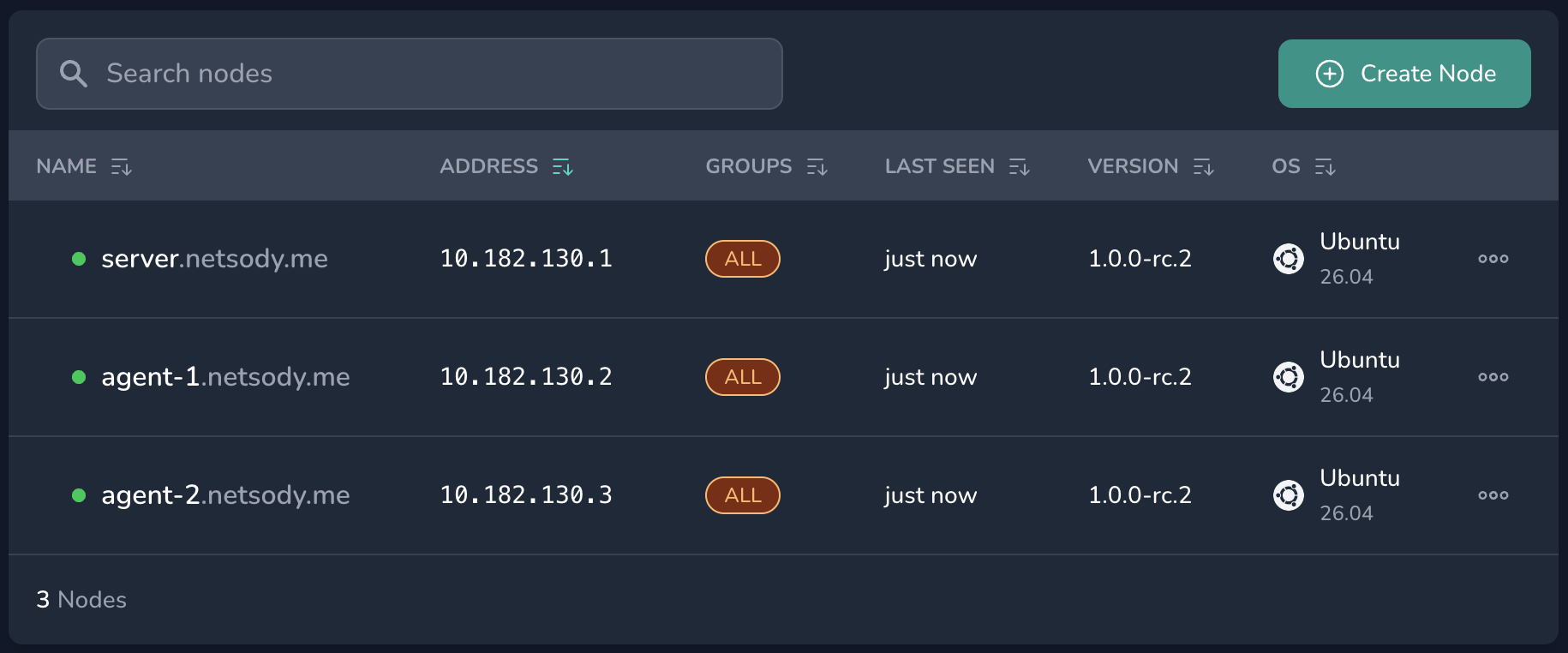This screenshot has height=653, width=1568.
Task: Click the online status dot for agent-2.netsody.me
Action: 79,495
